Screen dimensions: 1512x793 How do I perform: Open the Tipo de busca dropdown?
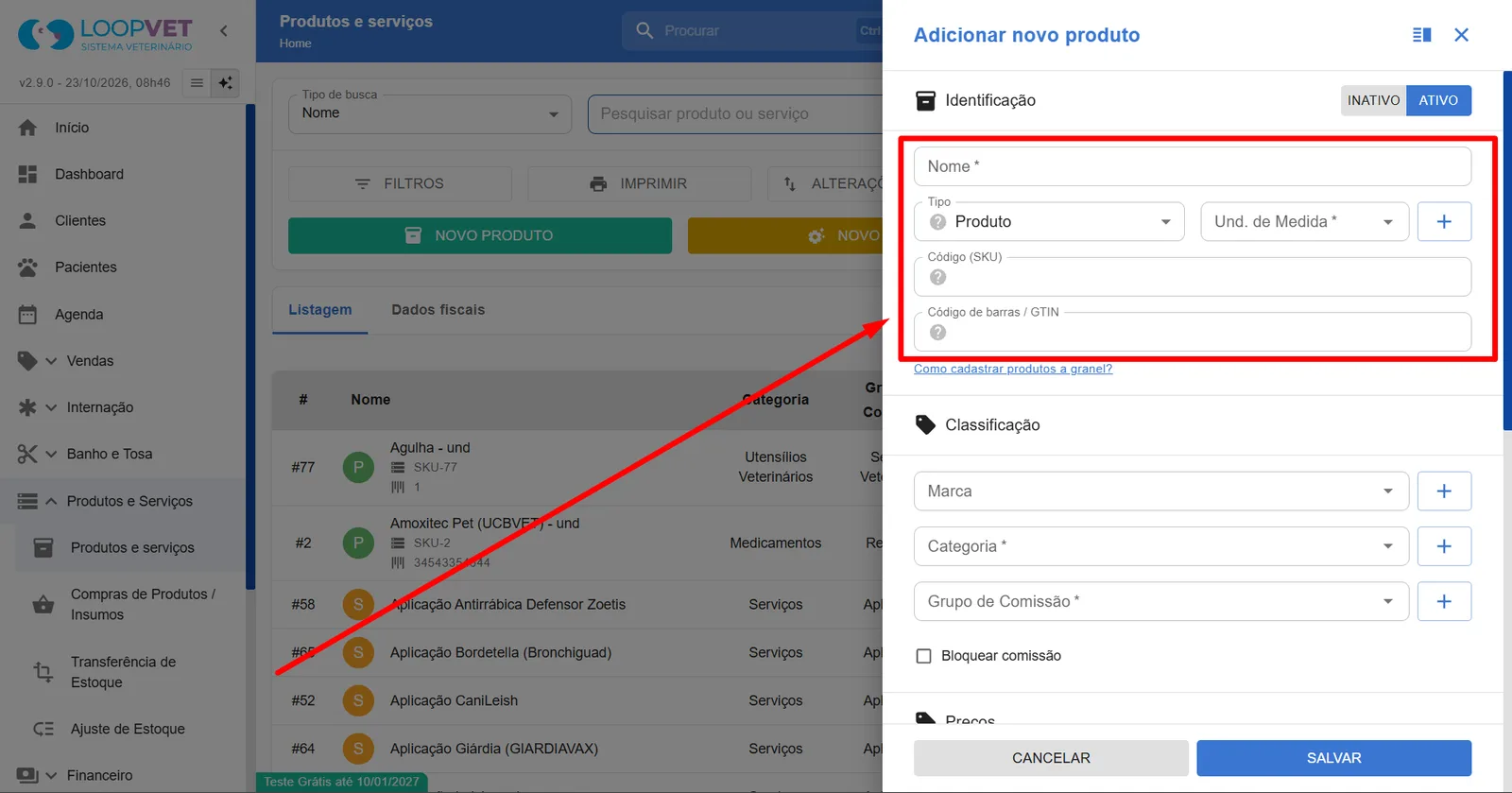(430, 113)
